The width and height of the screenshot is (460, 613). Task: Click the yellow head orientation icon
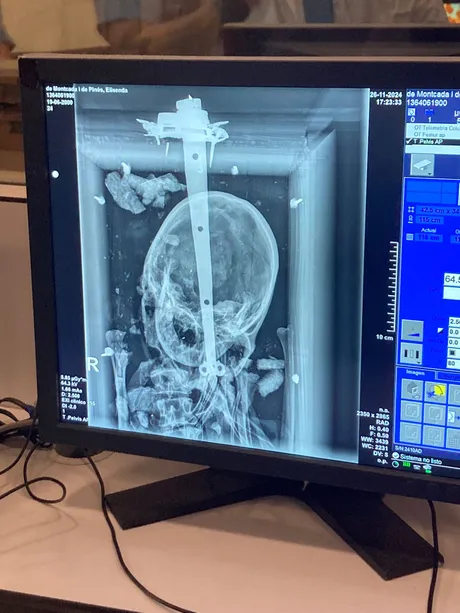tap(435, 393)
